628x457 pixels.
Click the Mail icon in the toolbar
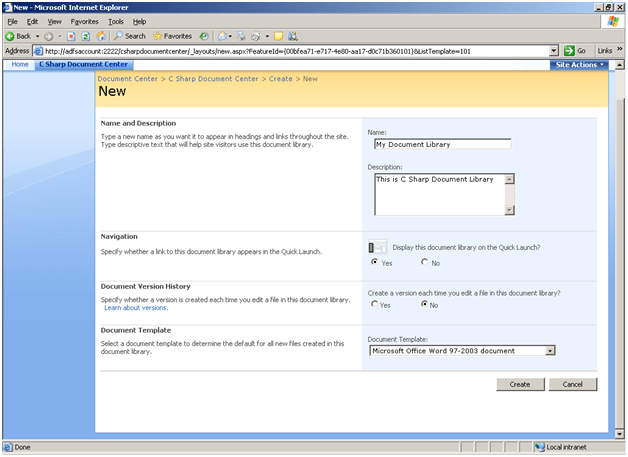(x=224, y=36)
